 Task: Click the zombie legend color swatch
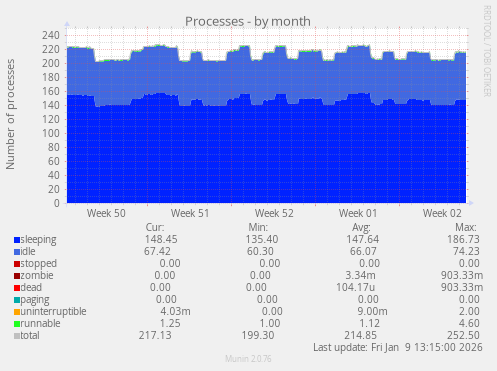(17, 276)
